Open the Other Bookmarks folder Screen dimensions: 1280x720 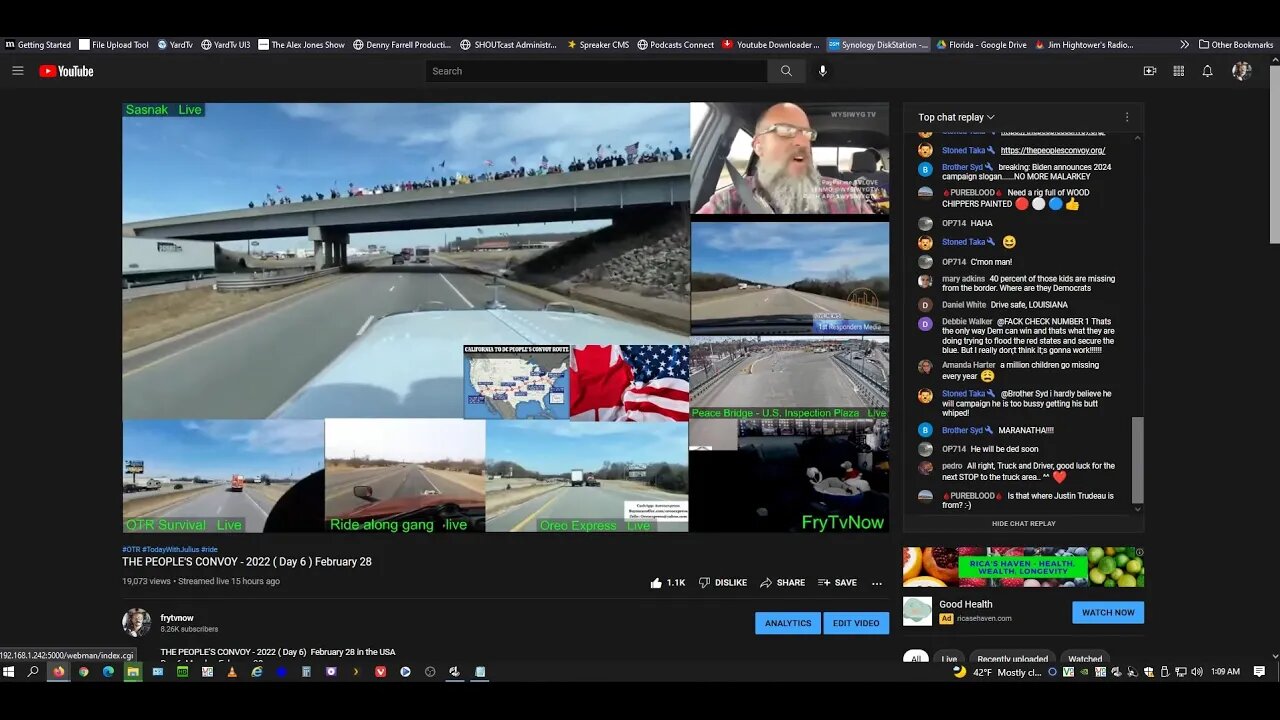(1236, 45)
